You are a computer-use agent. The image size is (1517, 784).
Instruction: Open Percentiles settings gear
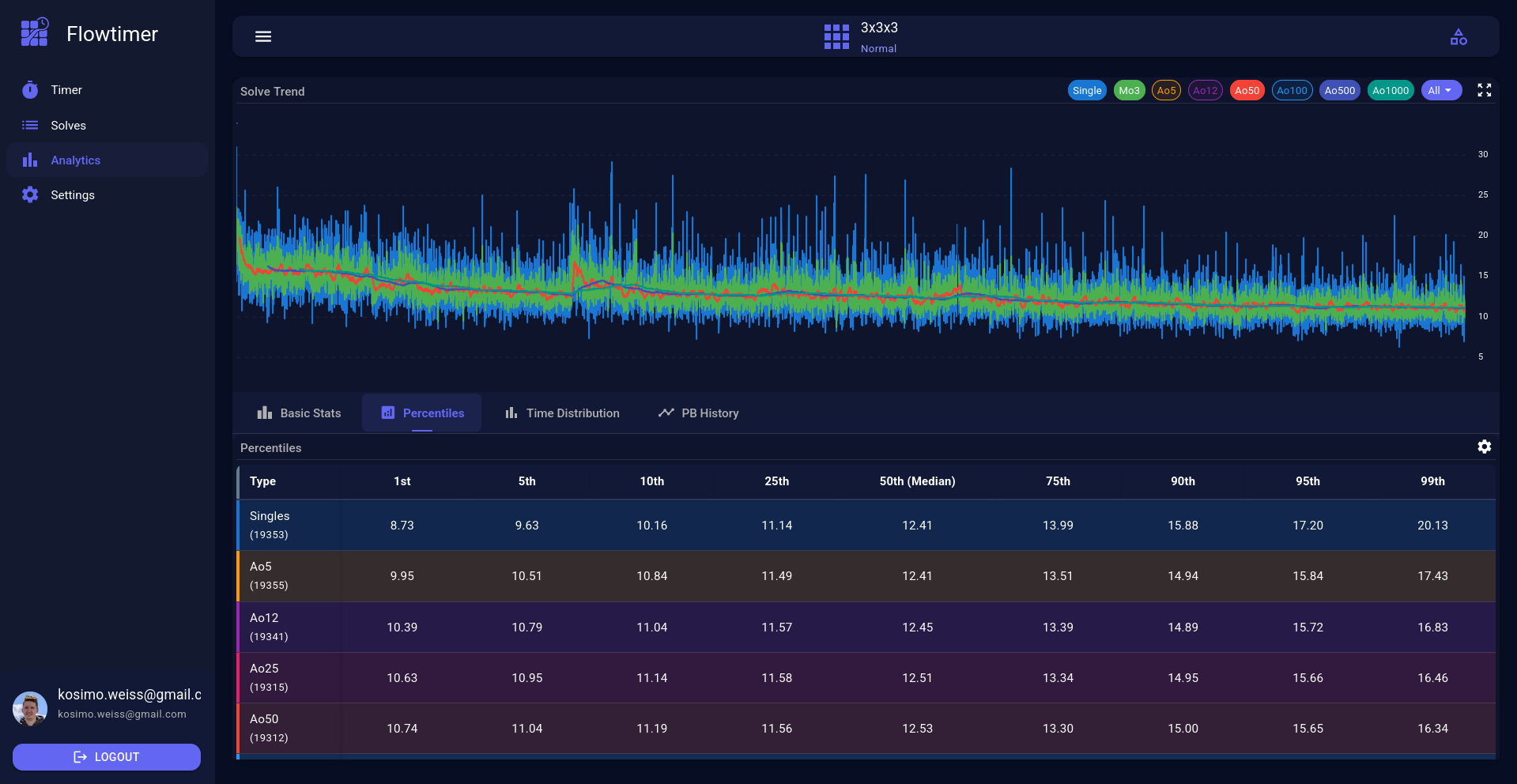pyautogui.click(x=1484, y=447)
